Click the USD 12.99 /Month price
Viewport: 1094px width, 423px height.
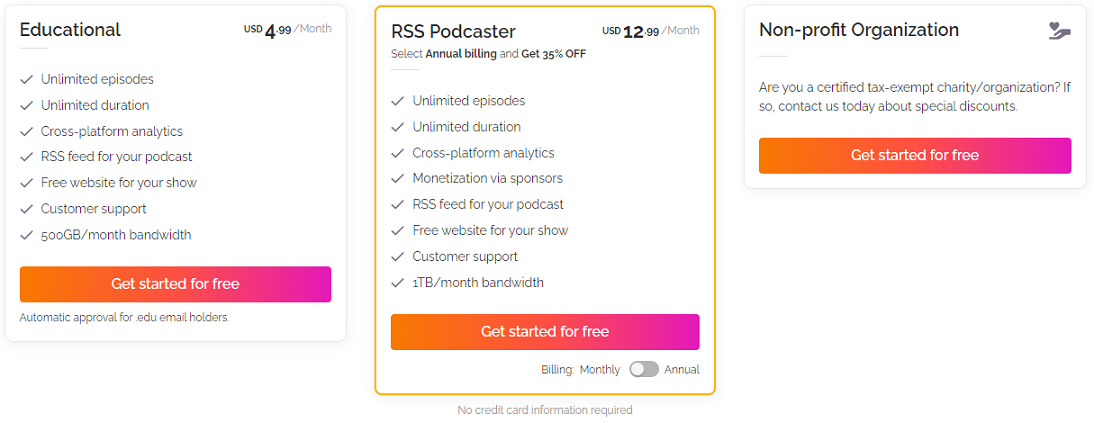tap(650, 31)
